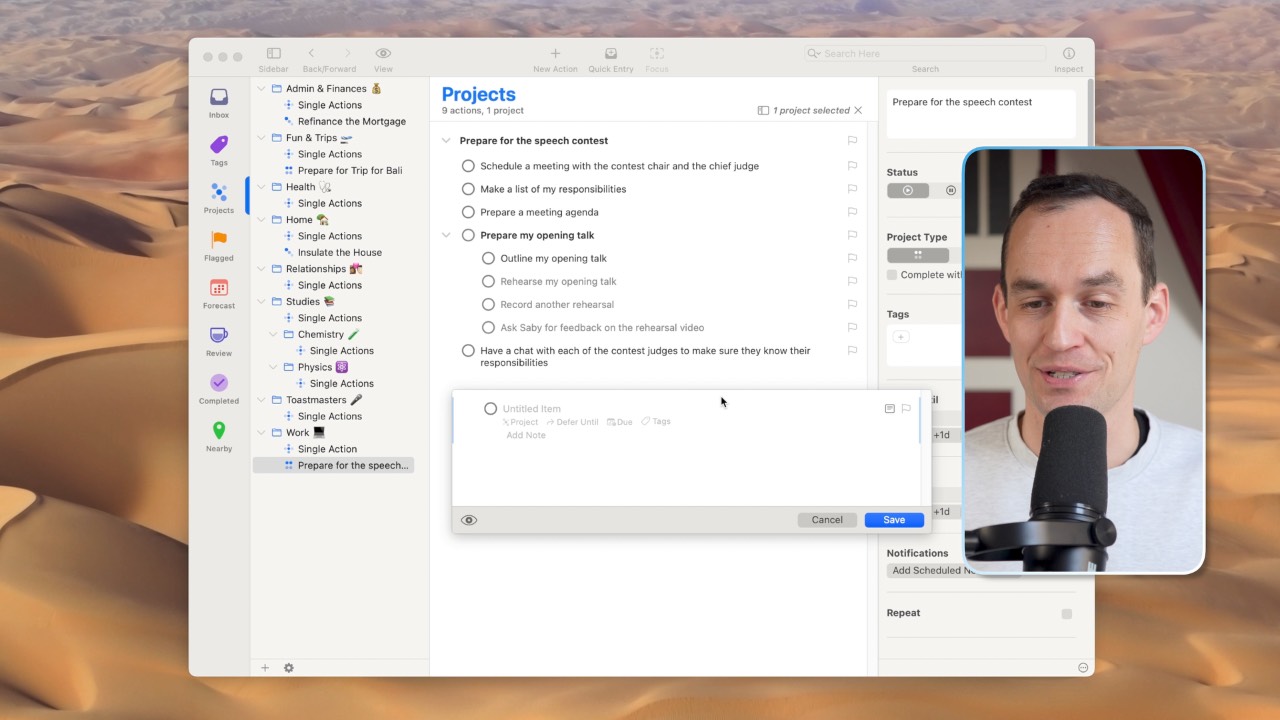
Task: Cancel the Quick Entry dialog
Action: (x=827, y=520)
